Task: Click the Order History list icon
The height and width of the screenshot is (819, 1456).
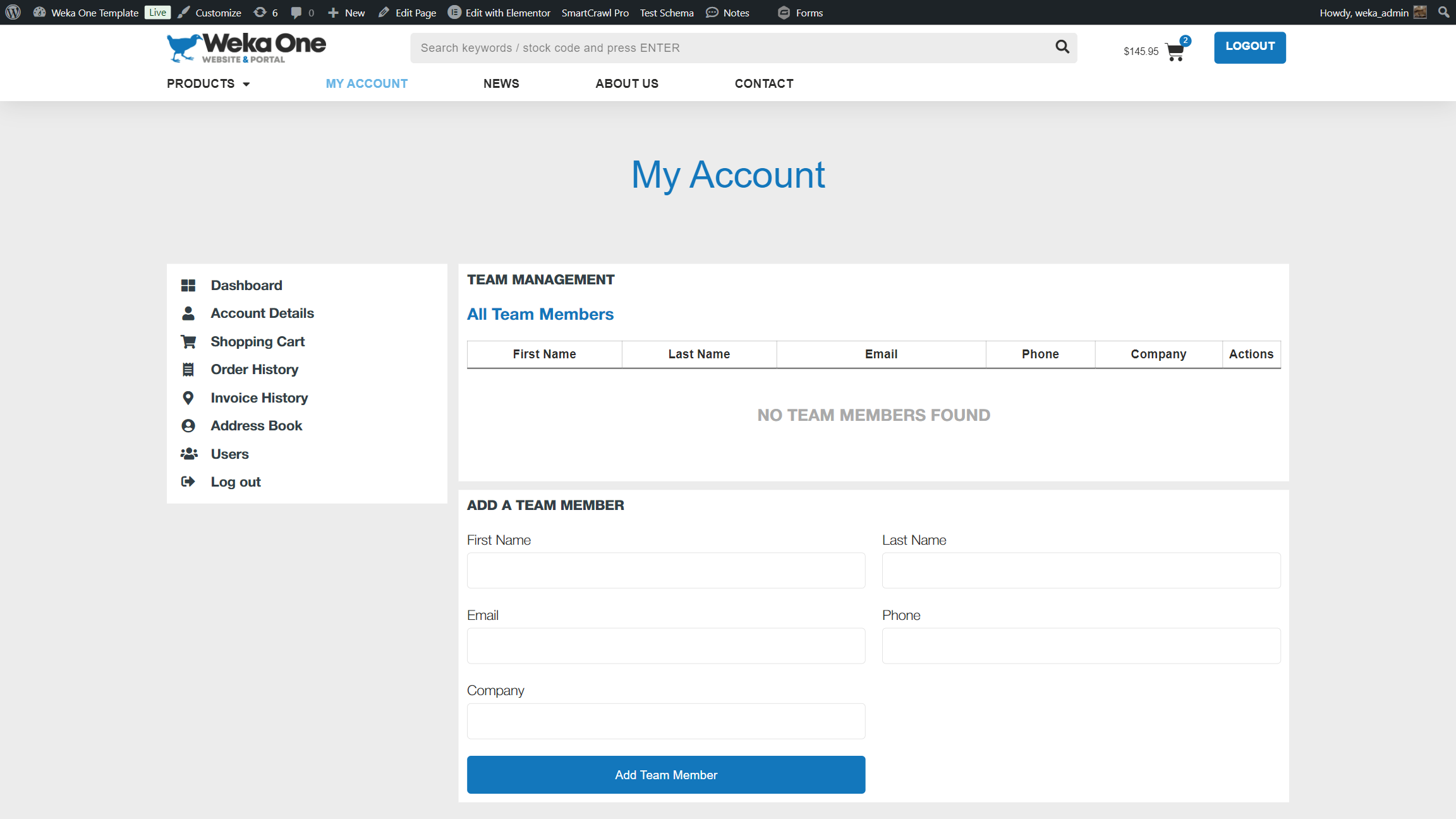Action: 188,369
